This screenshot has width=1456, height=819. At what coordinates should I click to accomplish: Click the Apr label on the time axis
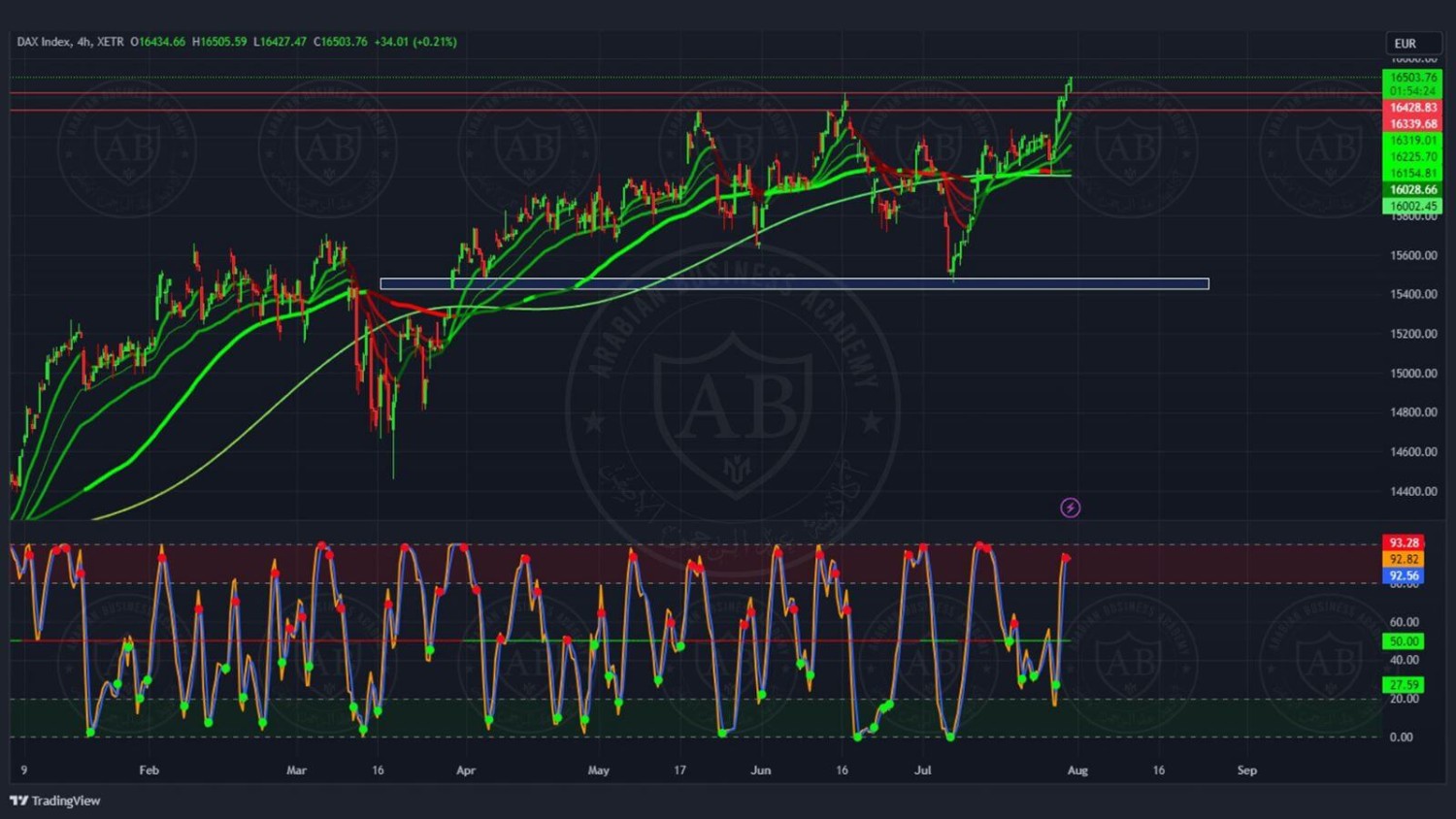point(466,770)
